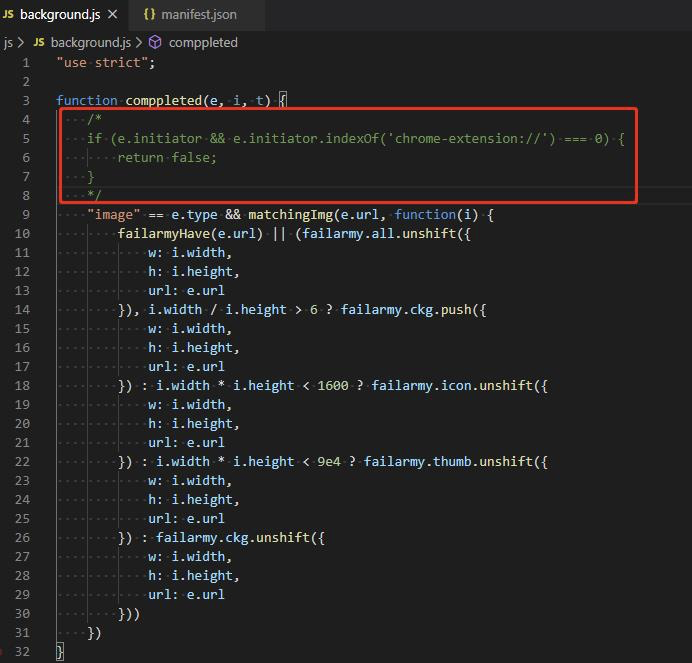This screenshot has width=692, height=663.
Task: Click the JS icon on background.js tab
Action: (8, 14)
